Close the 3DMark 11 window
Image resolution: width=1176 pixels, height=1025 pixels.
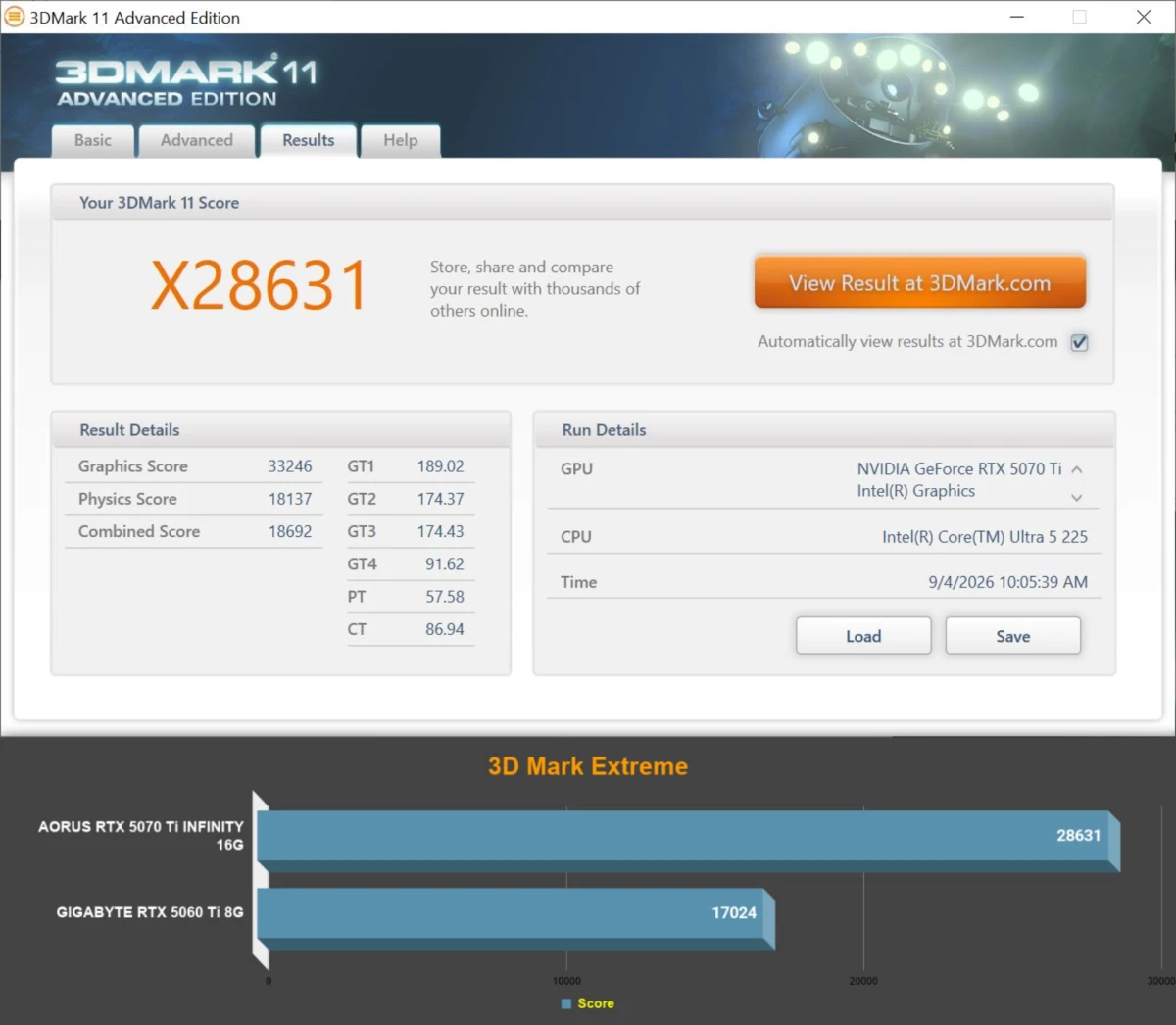point(1144,17)
